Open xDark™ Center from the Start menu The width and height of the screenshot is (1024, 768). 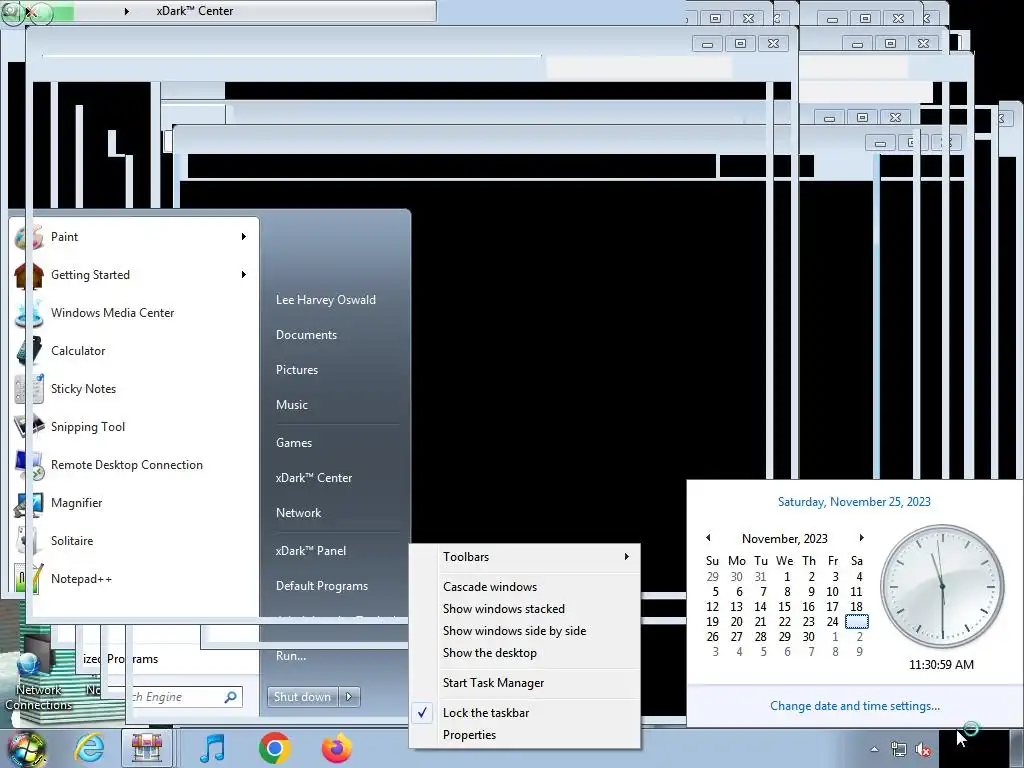313,478
